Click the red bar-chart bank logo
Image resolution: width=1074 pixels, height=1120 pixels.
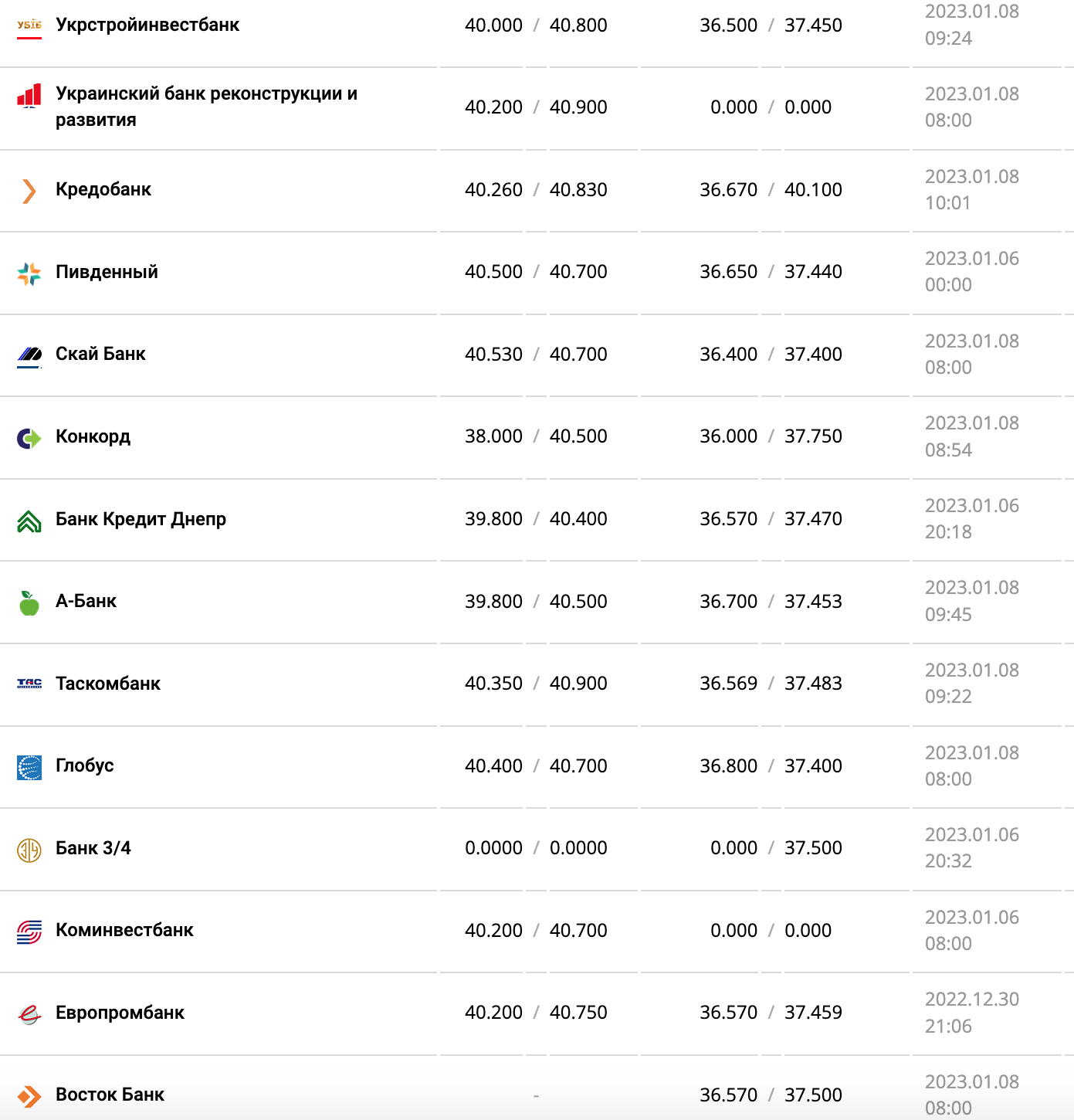click(x=29, y=96)
